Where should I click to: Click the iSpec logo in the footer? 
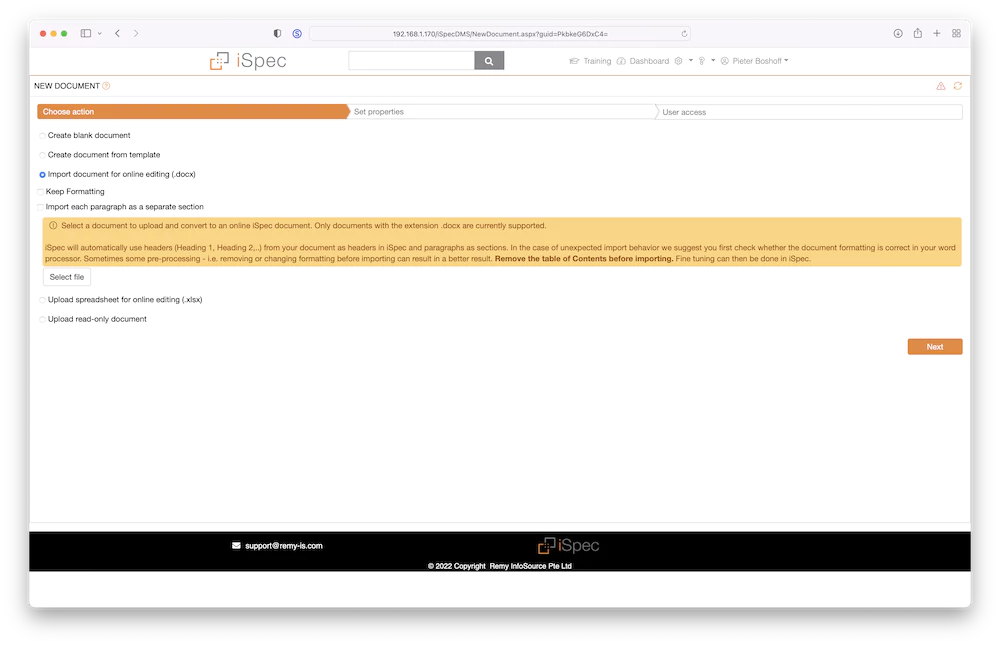[568, 545]
